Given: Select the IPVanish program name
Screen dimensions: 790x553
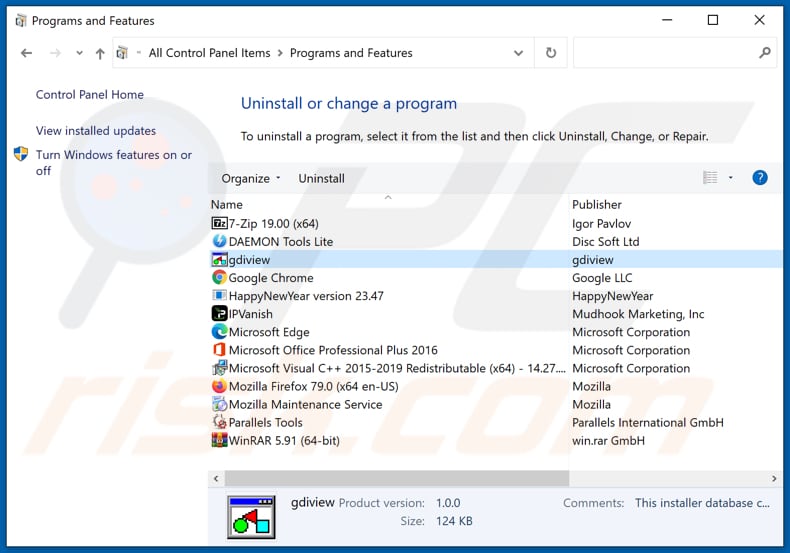Looking at the screenshot, I should pos(250,314).
